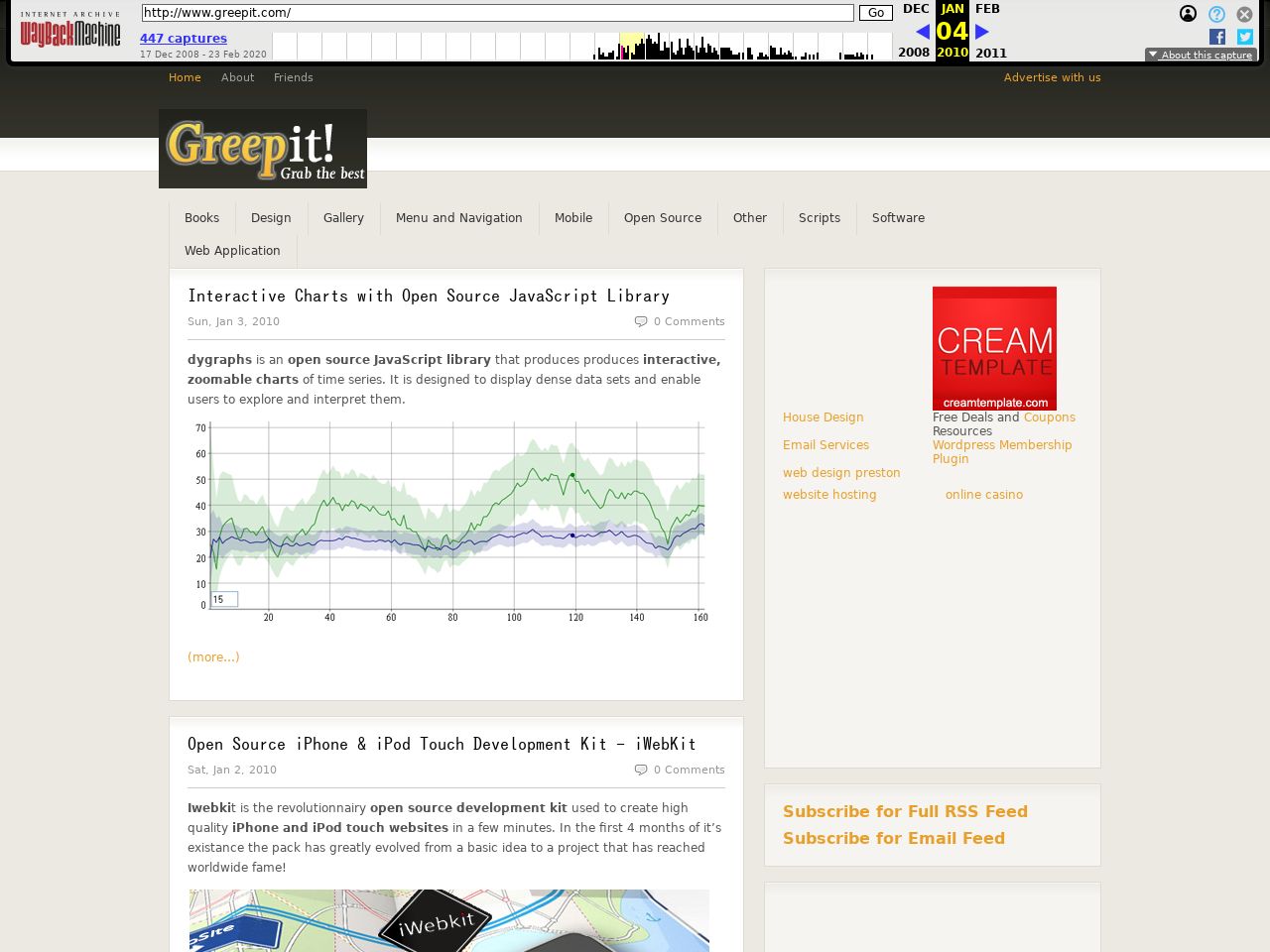
Task: Click the 447 captures link
Action: point(184,39)
